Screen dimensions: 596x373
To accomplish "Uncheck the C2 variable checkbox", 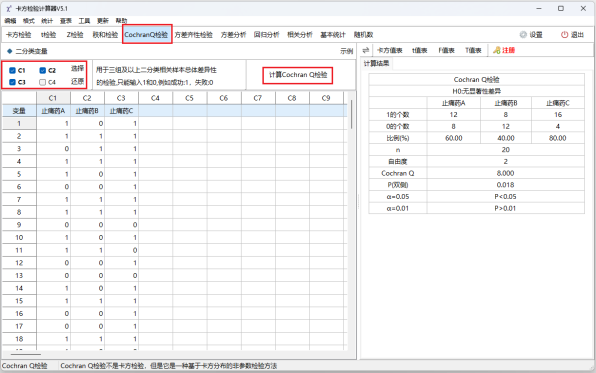I will tap(43, 70).
